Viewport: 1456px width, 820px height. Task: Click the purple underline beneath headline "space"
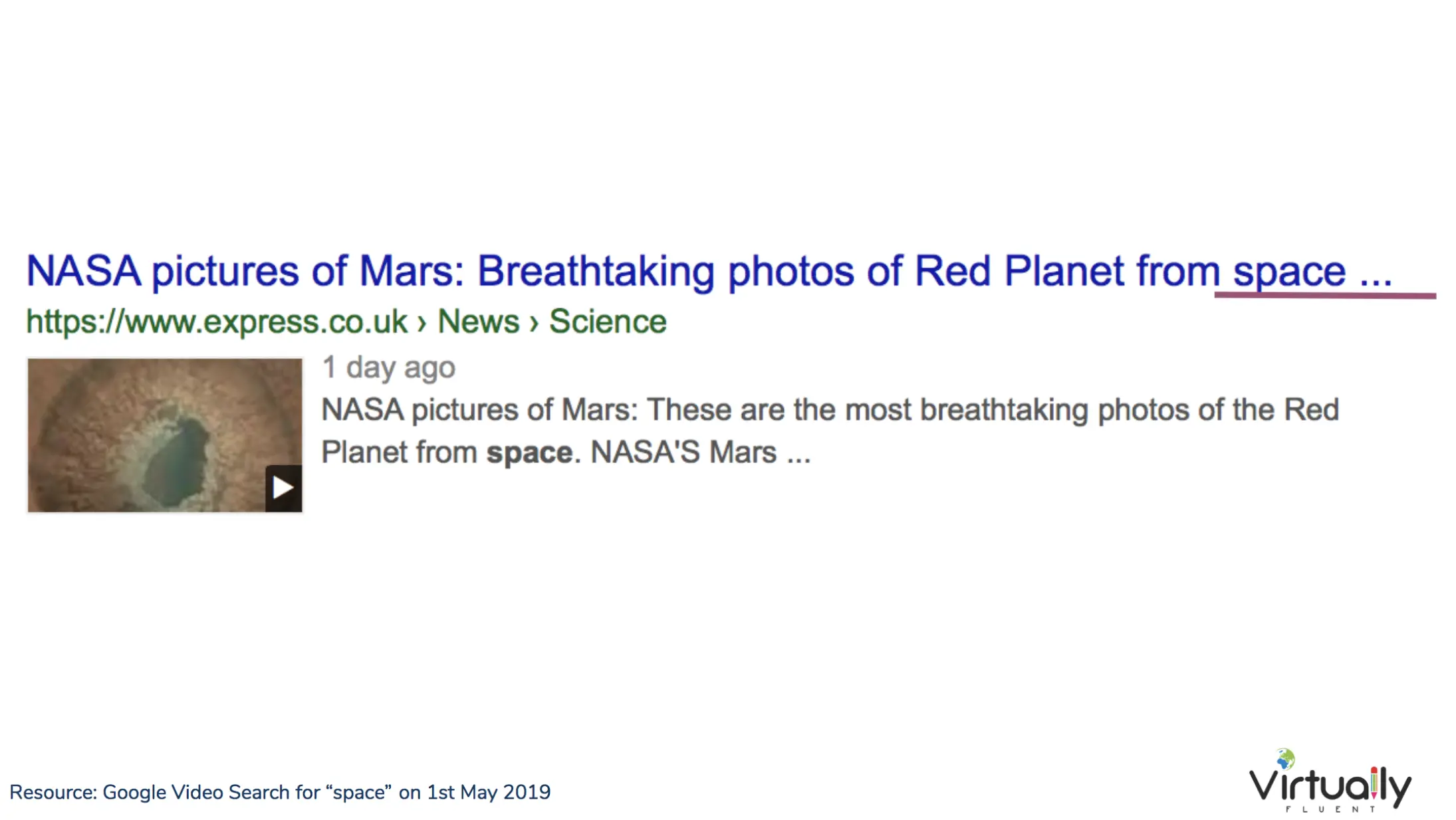pyautogui.click(x=1325, y=295)
